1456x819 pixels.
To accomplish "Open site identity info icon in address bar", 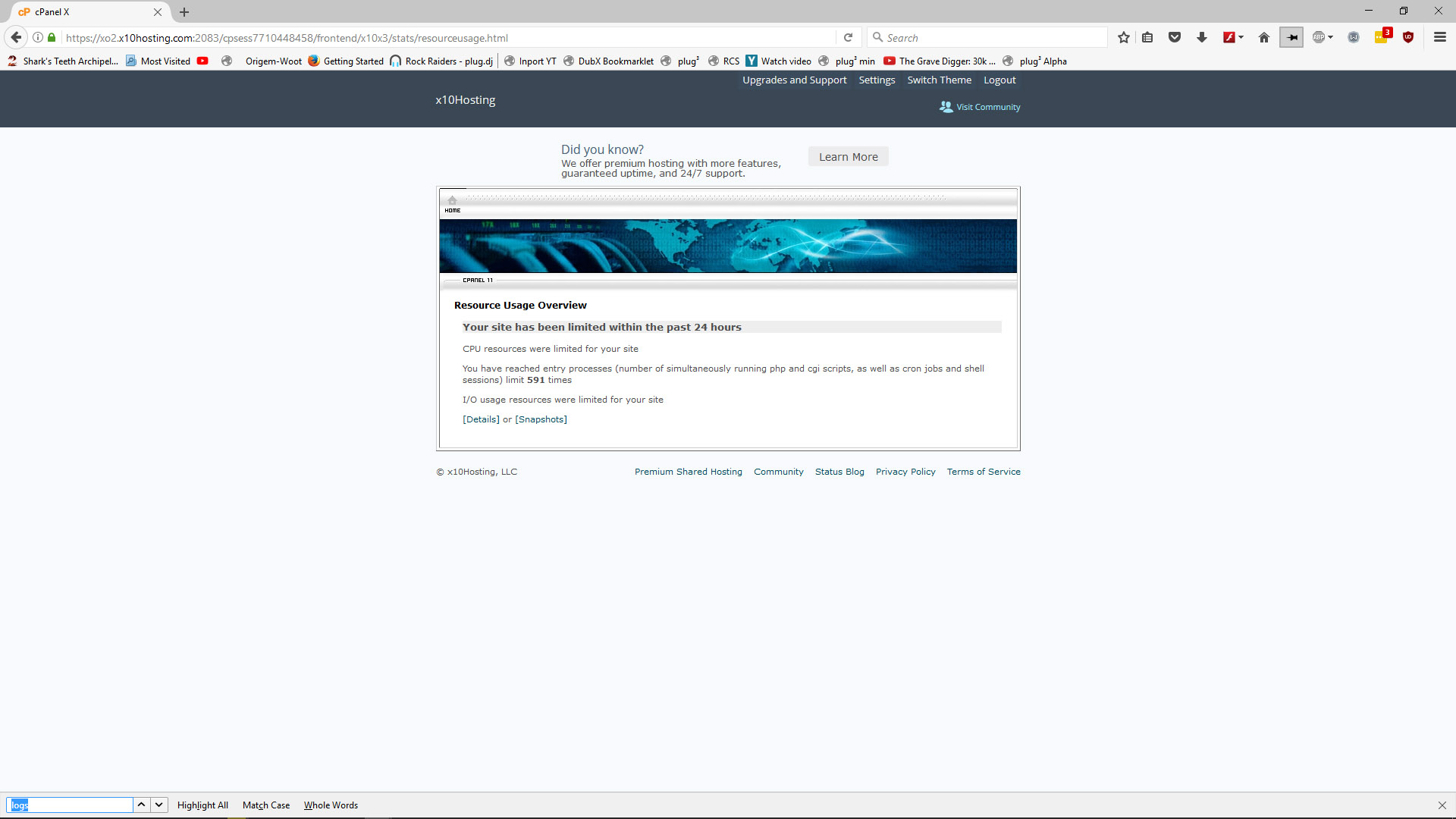I will [x=37, y=37].
